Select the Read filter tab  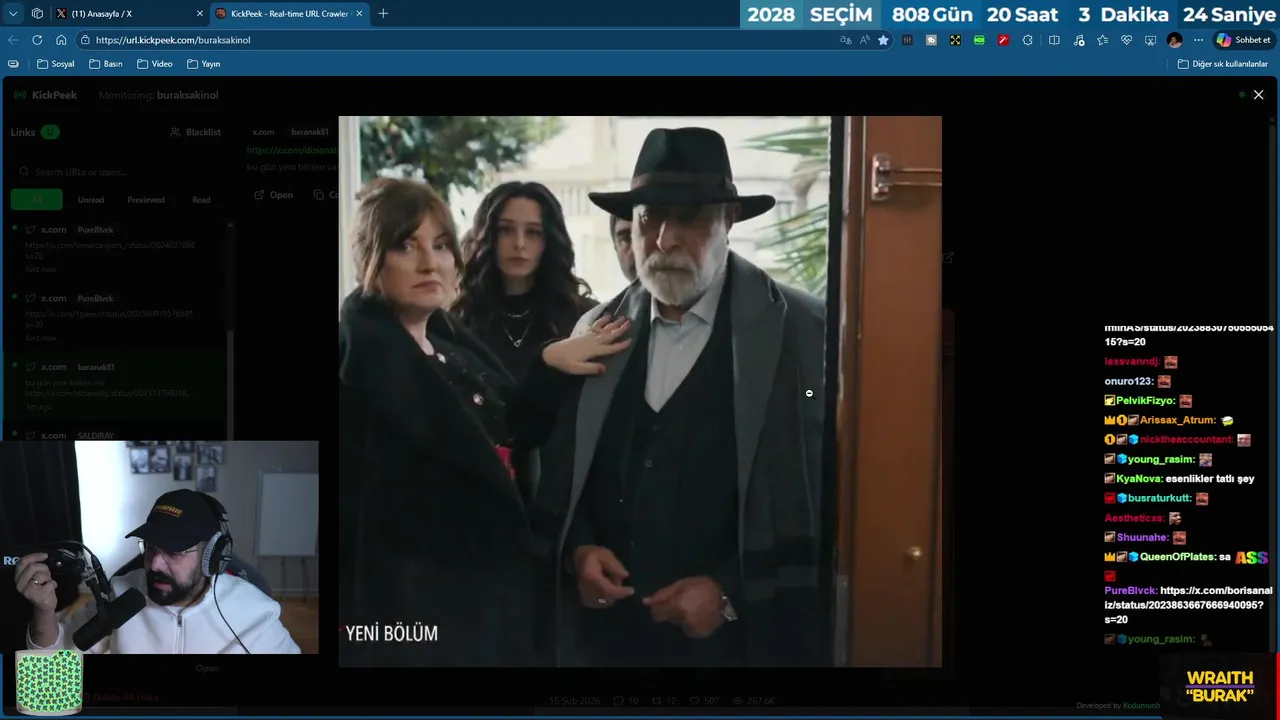coord(201,200)
